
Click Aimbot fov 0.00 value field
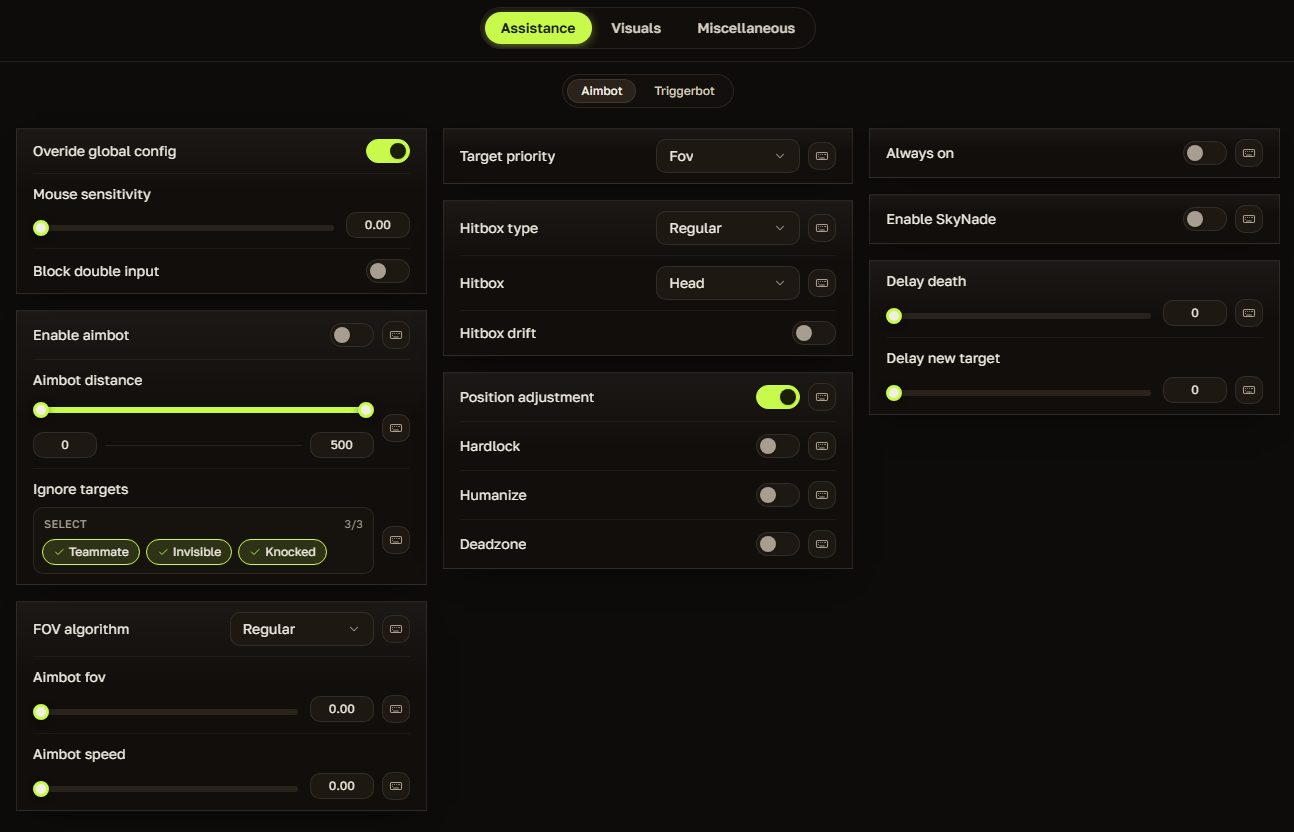coord(342,709)
